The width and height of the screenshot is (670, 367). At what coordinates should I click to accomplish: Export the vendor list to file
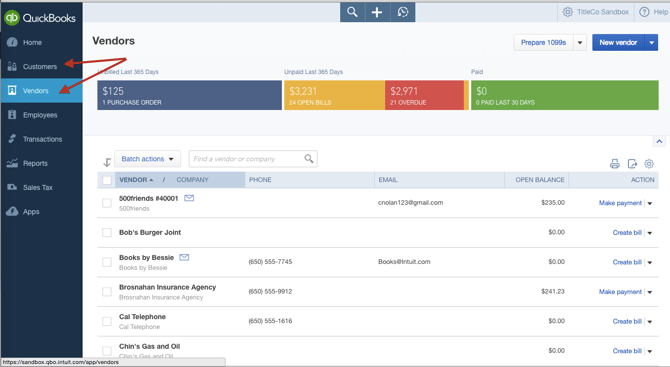pyautogui.click(x=632, y=164)
